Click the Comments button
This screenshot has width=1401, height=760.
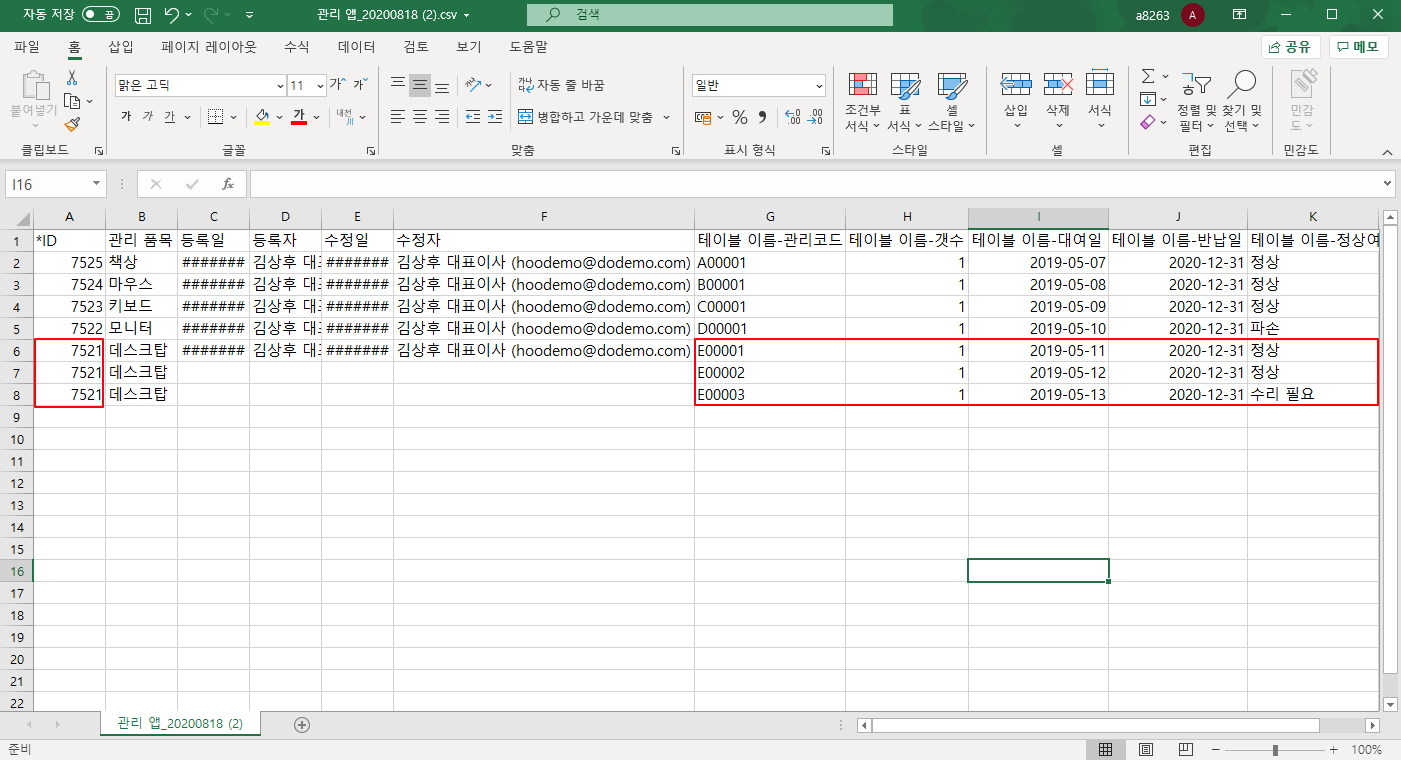click(x=1358, y=47)
